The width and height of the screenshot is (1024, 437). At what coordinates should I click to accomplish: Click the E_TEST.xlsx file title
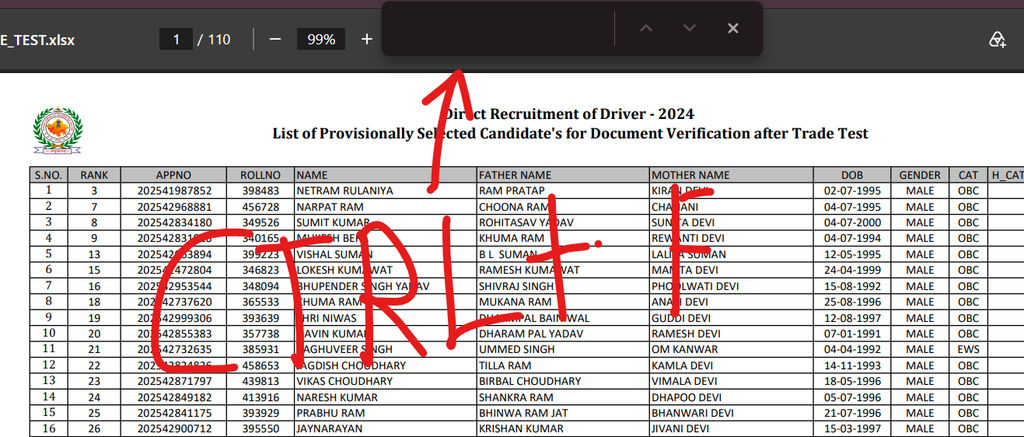pyautogui.click(x=37, y=40)
